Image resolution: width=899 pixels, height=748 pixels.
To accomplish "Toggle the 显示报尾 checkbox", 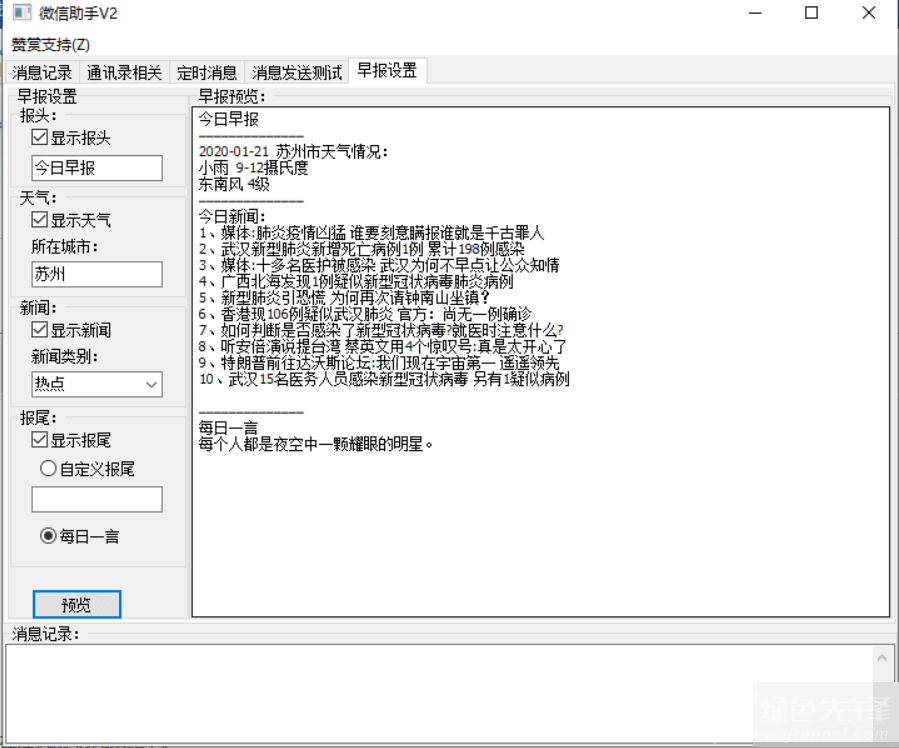I will [x=40, y=440].
